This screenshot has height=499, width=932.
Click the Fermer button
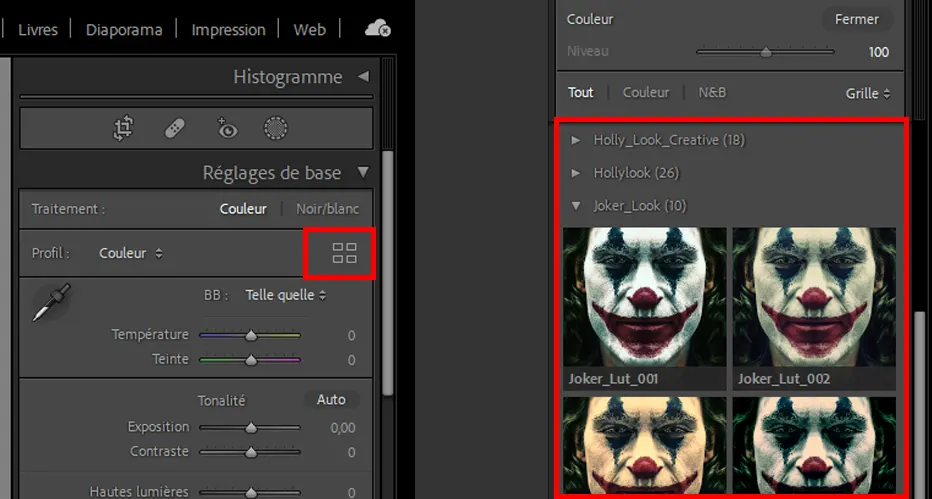tap(857, 19)
